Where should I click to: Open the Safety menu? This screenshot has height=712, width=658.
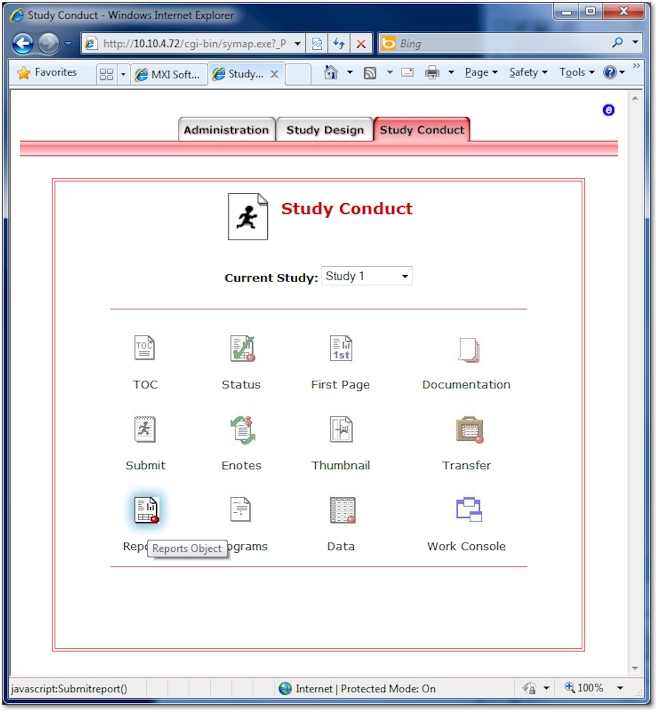528,73
